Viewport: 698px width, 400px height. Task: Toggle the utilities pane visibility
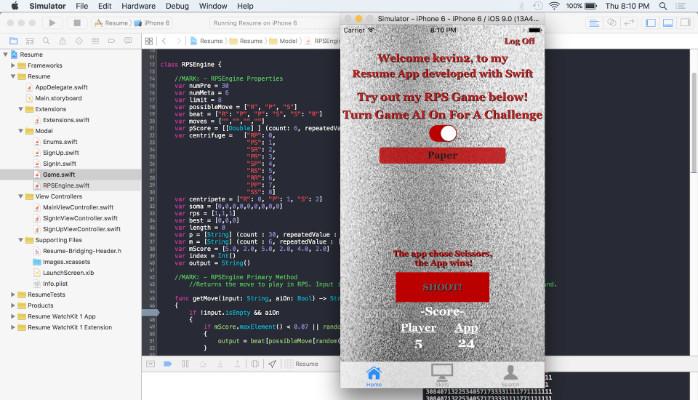coord(685,23)
